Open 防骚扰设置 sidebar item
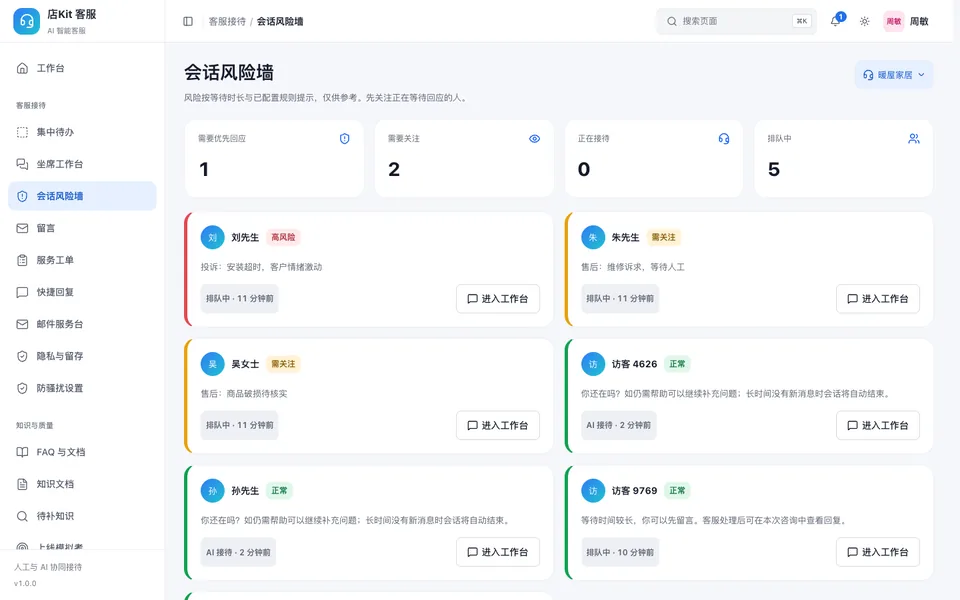 coord(82,388)
